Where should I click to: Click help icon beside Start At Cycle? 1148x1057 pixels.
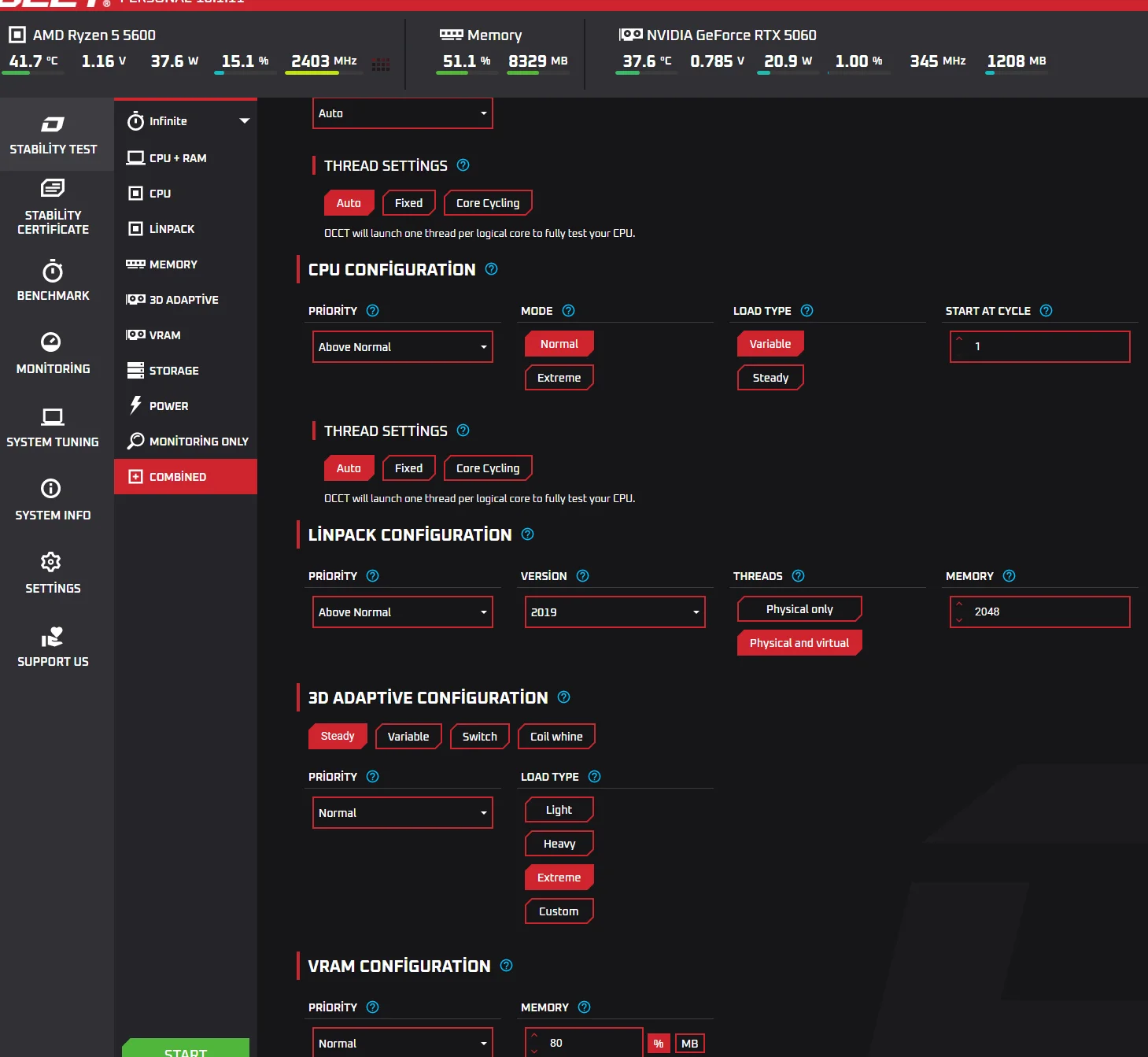(x=1046, y=311)
